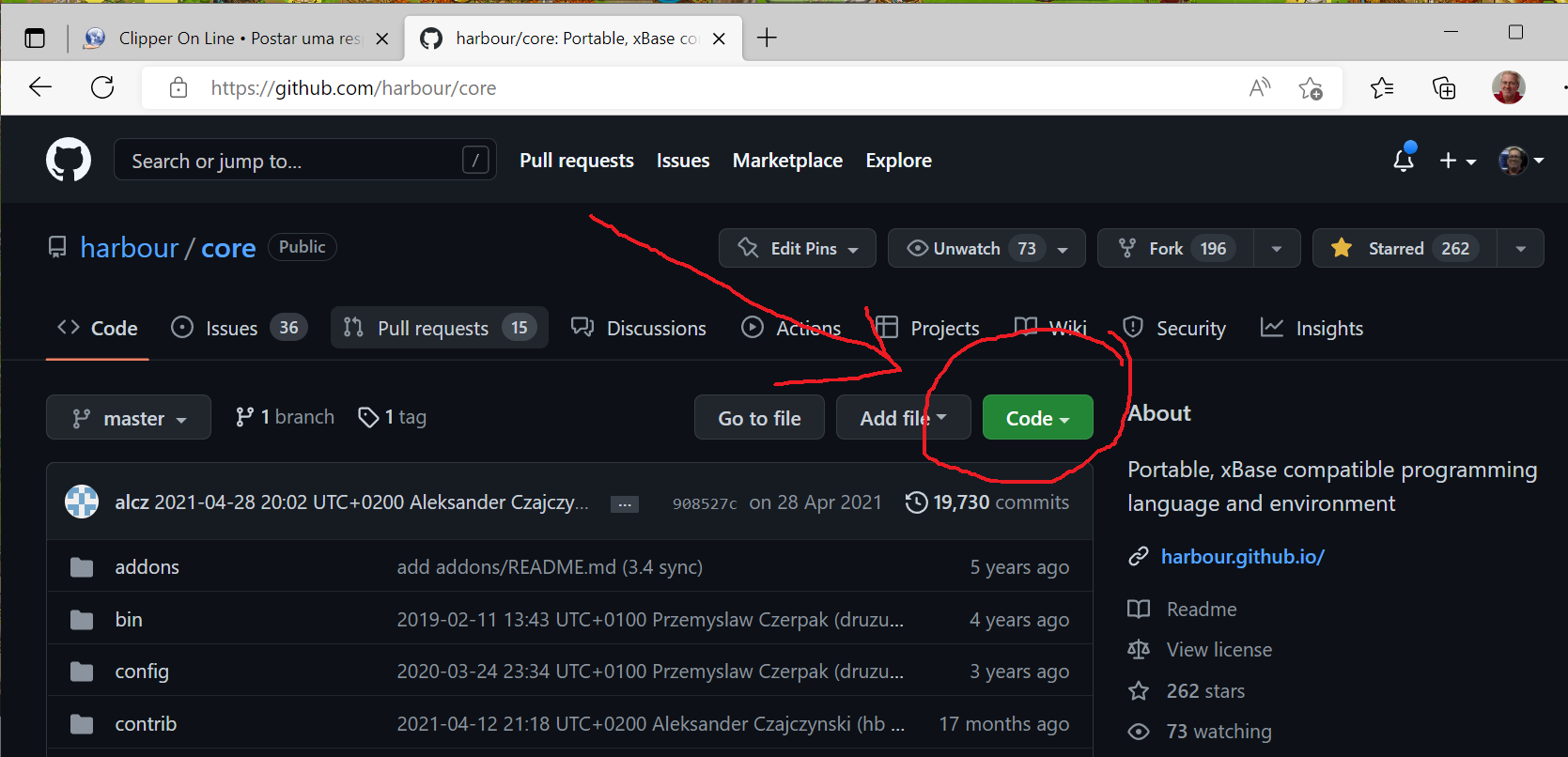The height and width of the screenshot is (757, 1568).
Task: Jump to the Readme link
Action: click(1183, 610)
